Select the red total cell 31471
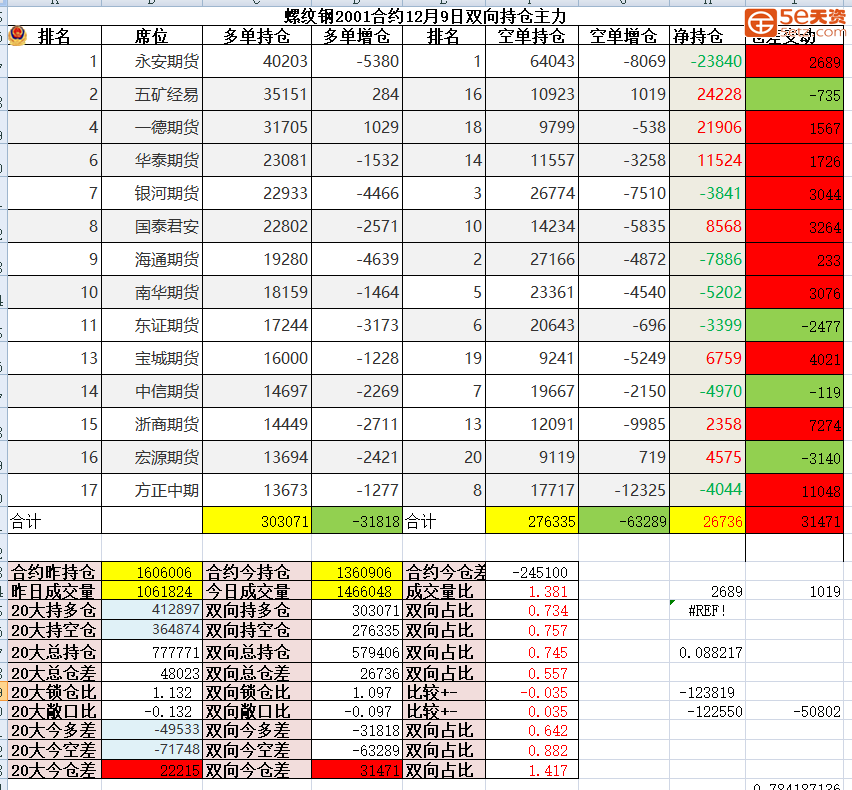 click(x=797, y=521)
